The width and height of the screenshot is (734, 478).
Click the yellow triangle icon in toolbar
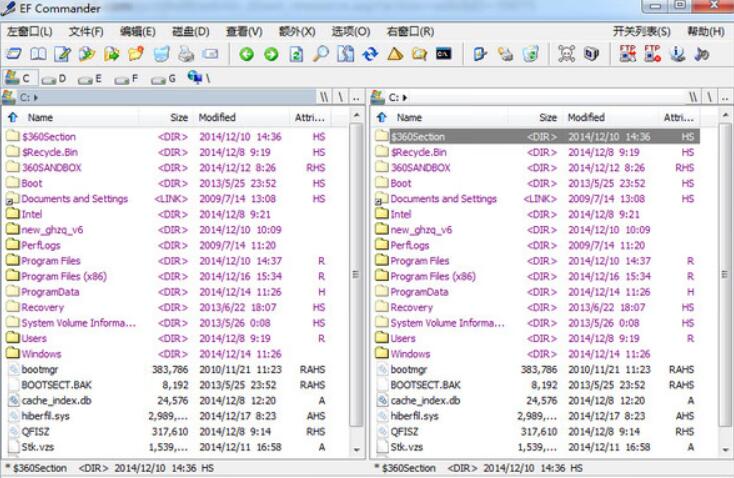(x=395, y=54)
